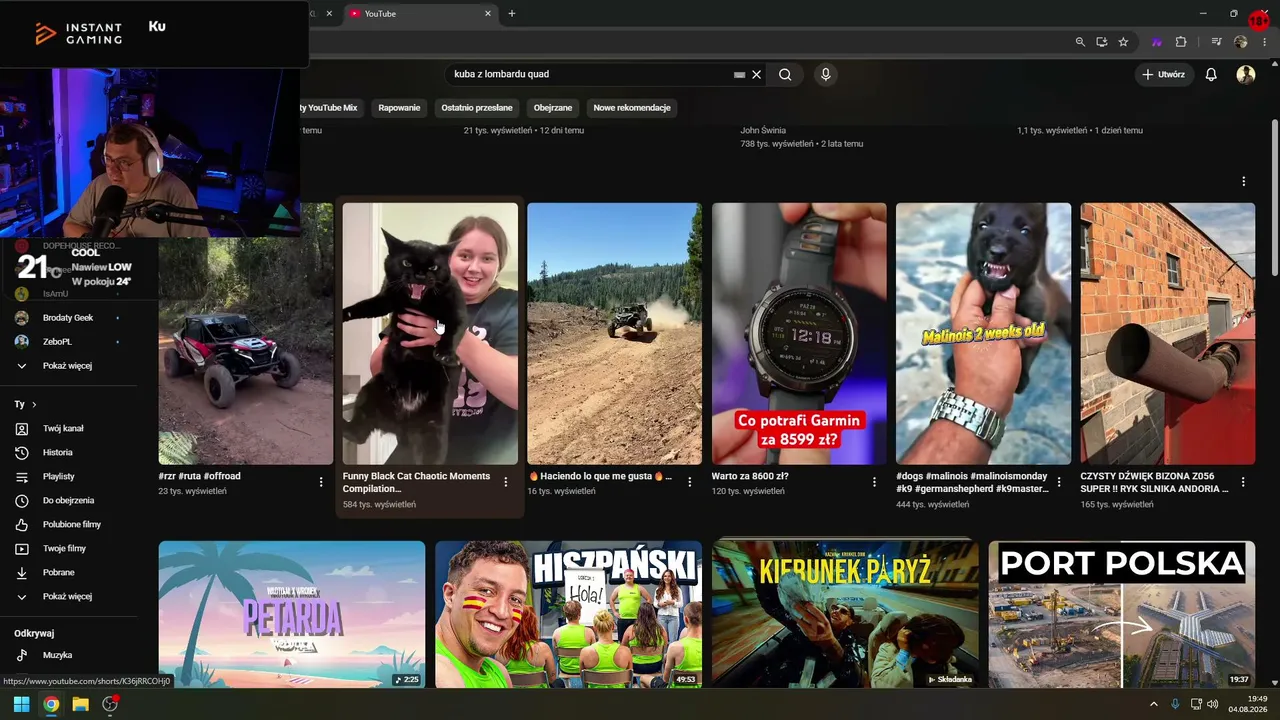Select the "YouTube Mix" filter chip
1280x720 pixels.
331,107
